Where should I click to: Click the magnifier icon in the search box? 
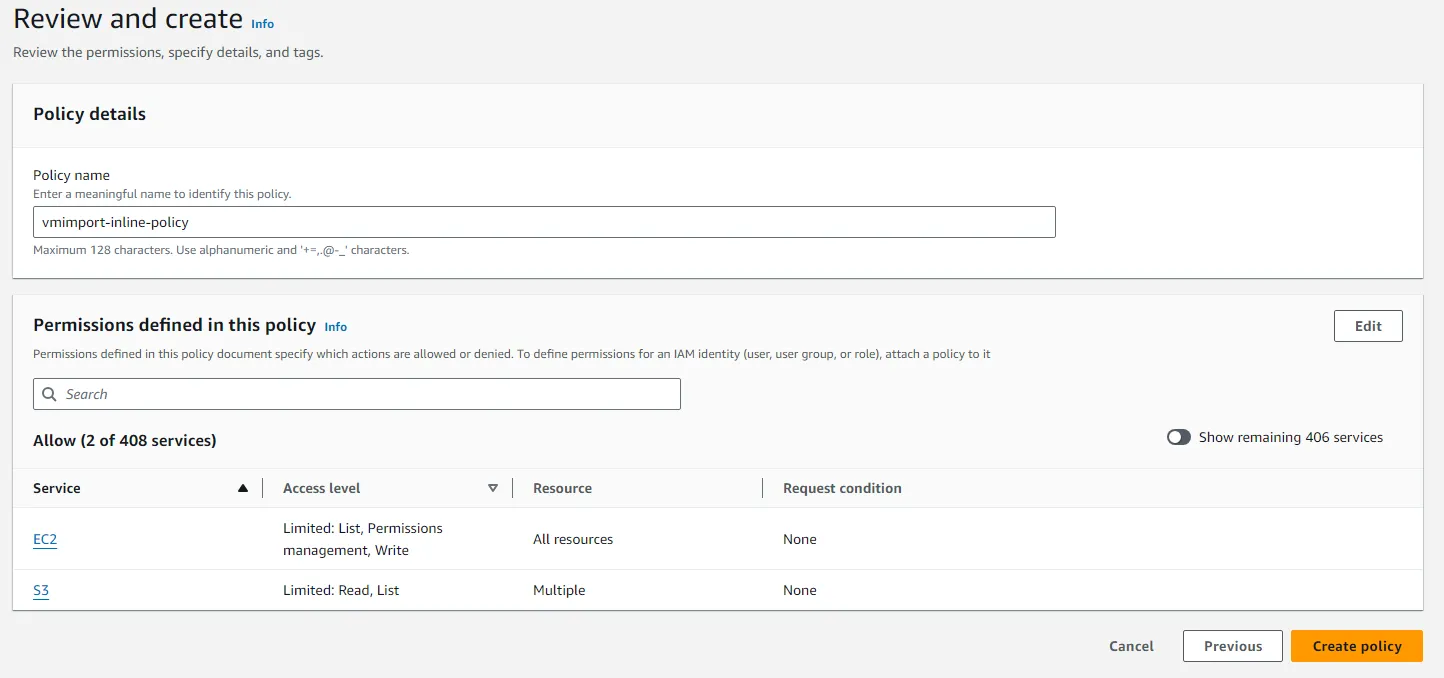point(50,394)
